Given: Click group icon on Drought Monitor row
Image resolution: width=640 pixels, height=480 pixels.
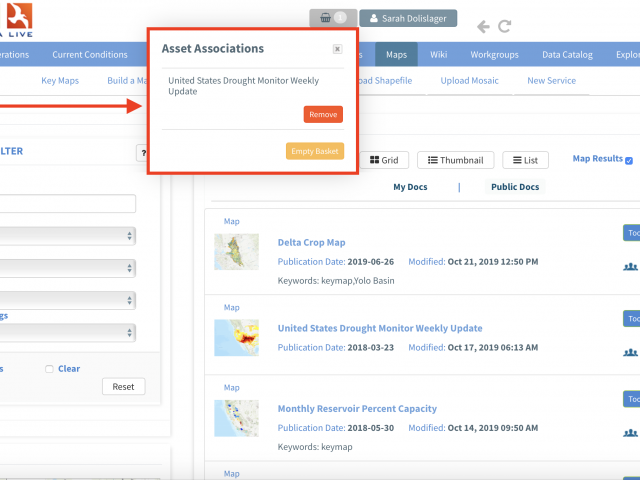Looking at the screenshot, I should tap(630, 352).
